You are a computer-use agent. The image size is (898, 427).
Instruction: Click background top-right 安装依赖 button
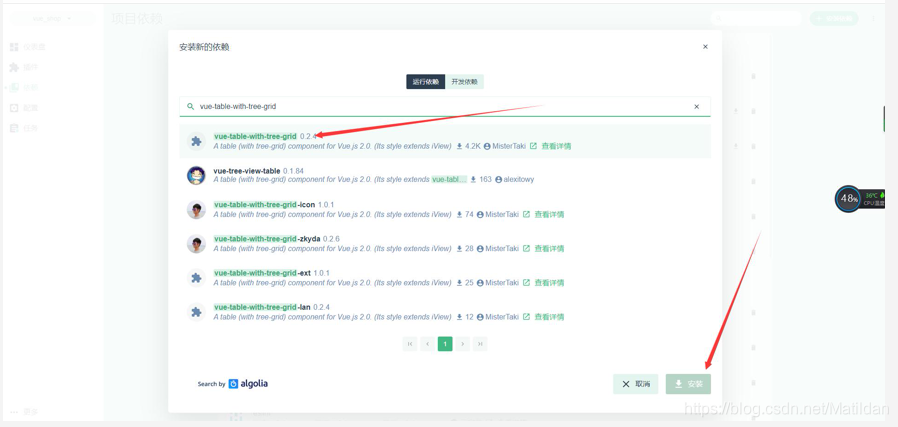click(x=834, y=19)
